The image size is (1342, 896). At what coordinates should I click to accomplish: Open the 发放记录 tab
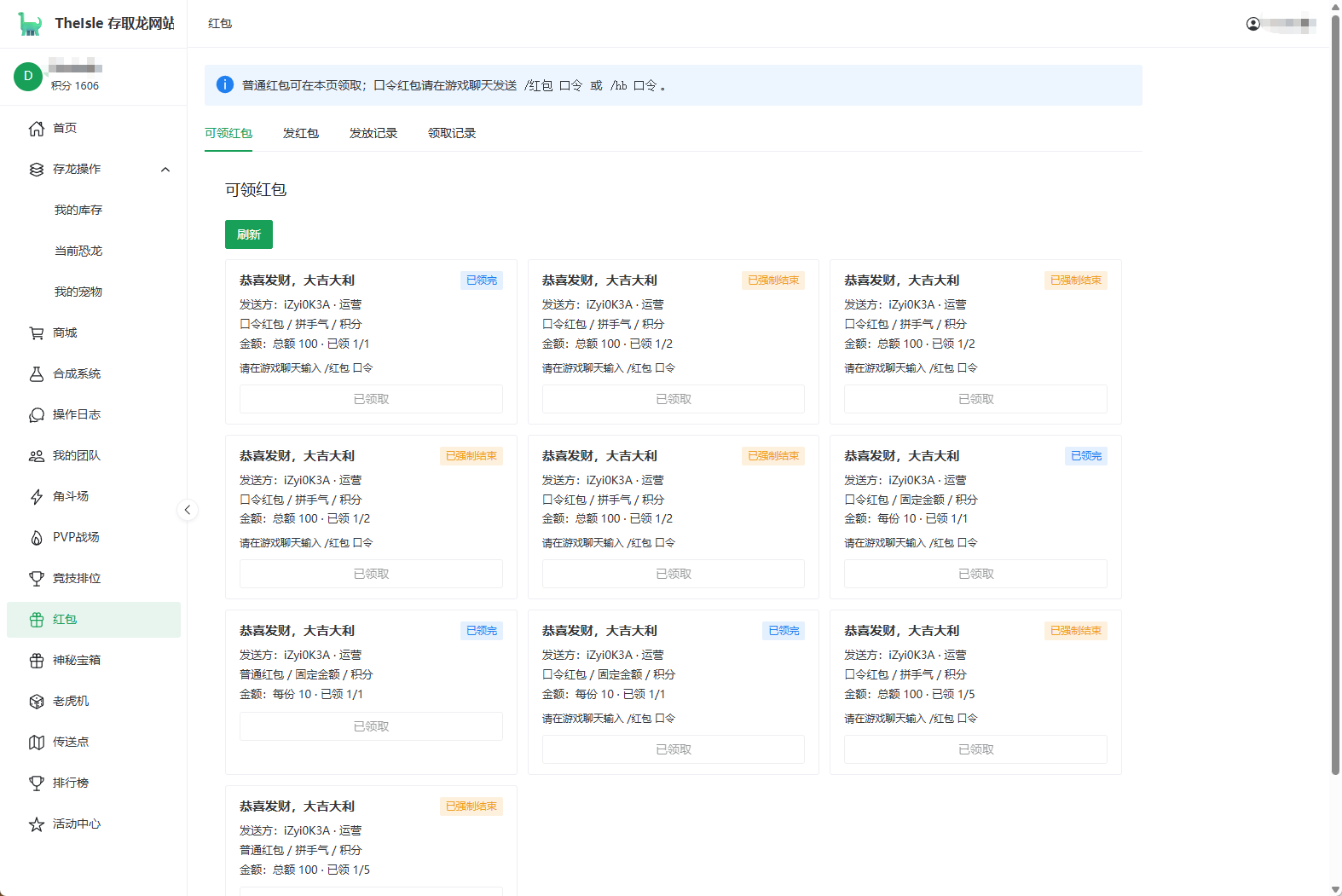pos(373,133)
